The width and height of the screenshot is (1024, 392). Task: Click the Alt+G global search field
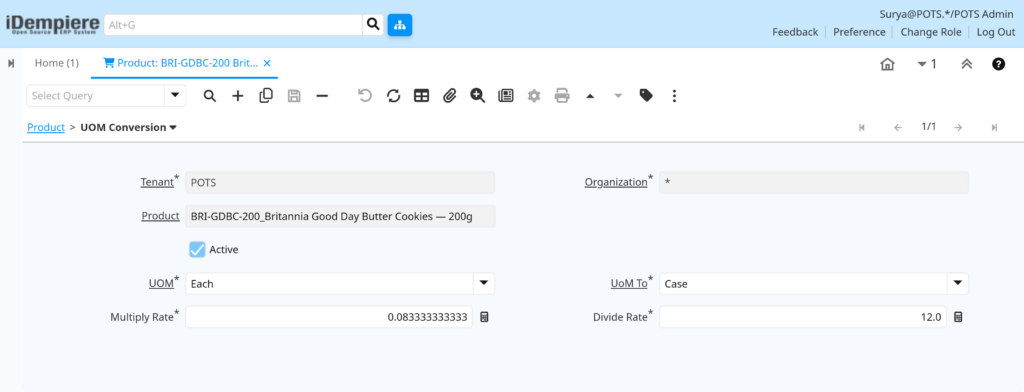point(233,25)
